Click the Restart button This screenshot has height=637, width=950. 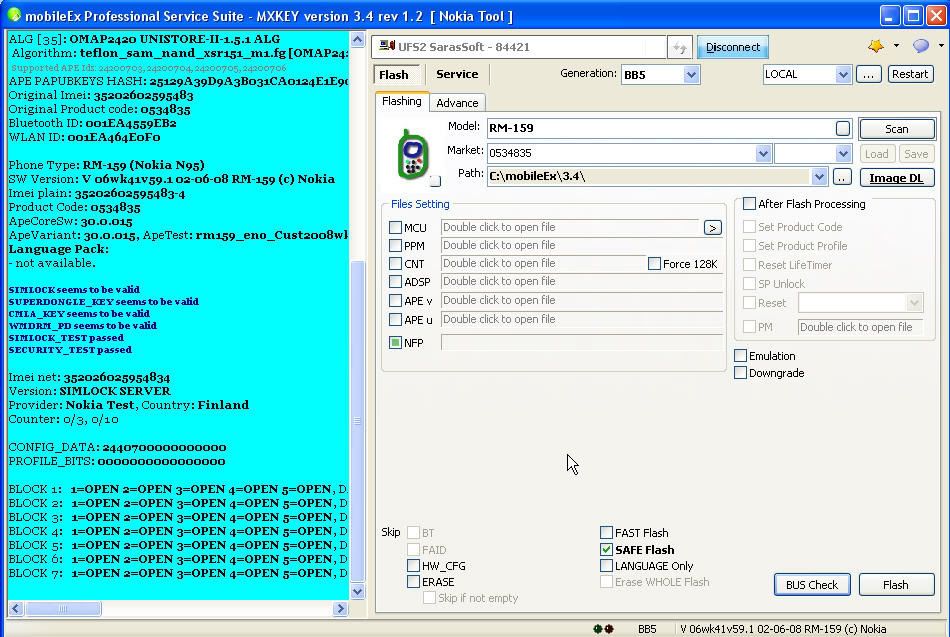[910, 74]
